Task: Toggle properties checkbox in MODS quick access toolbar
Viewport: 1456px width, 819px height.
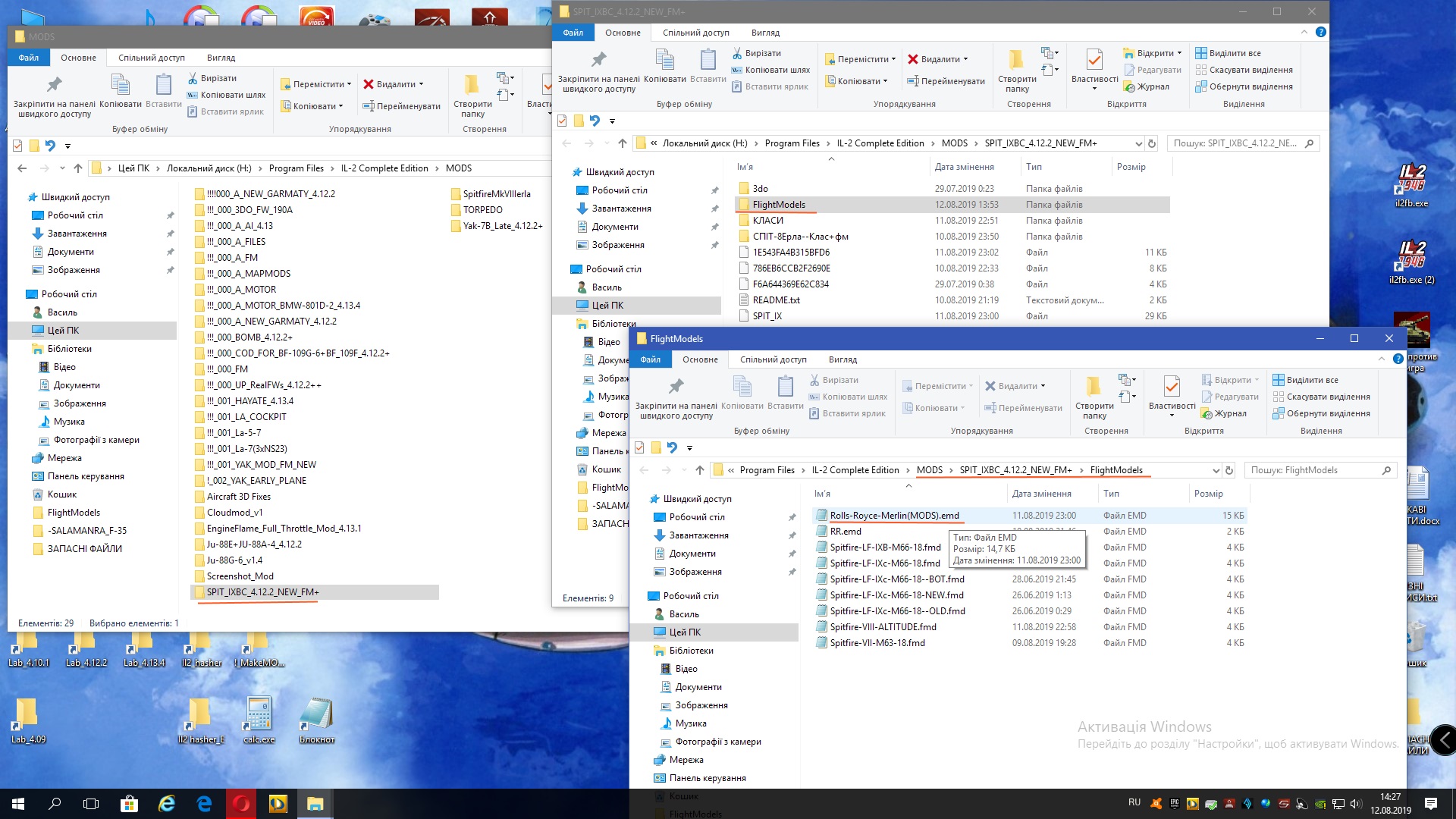Action: (x=17, y=146)
